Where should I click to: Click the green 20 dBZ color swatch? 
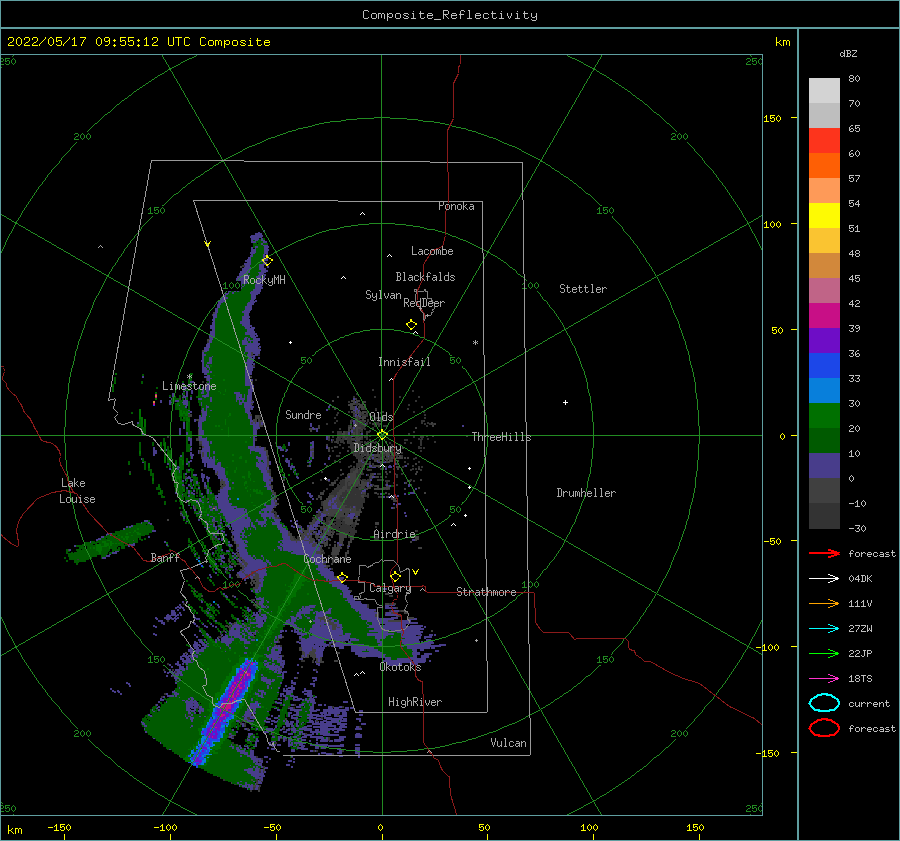tap(824, 416)
